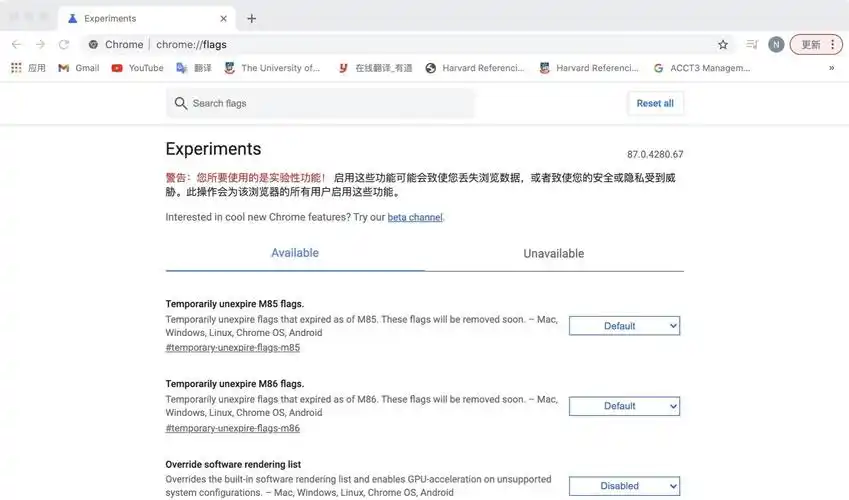Click the Reset all button
Viewport: 849px width, 500px height.
point(655,103)
